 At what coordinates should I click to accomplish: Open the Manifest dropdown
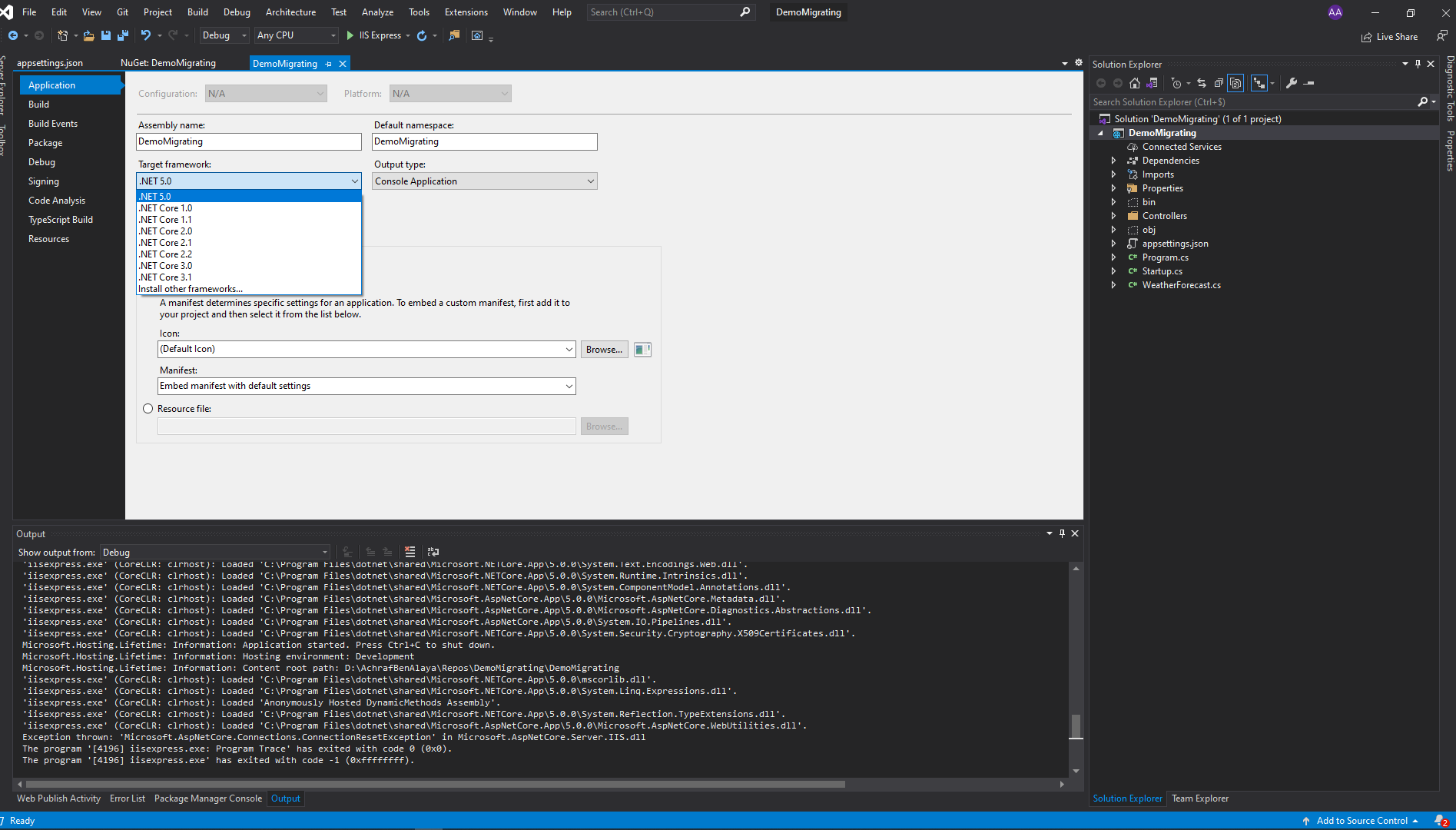coord(366,386)
